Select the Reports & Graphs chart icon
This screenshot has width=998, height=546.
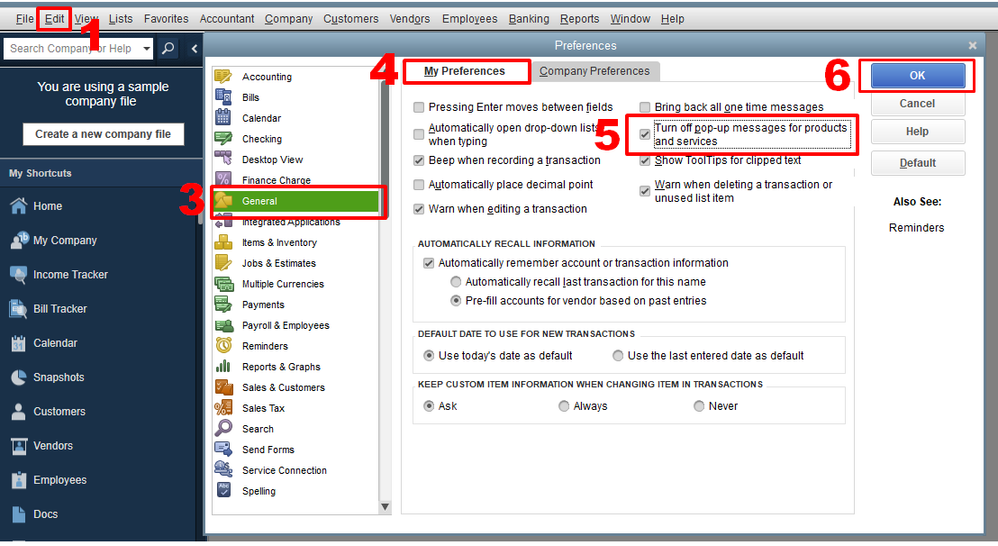pos(223,367)
